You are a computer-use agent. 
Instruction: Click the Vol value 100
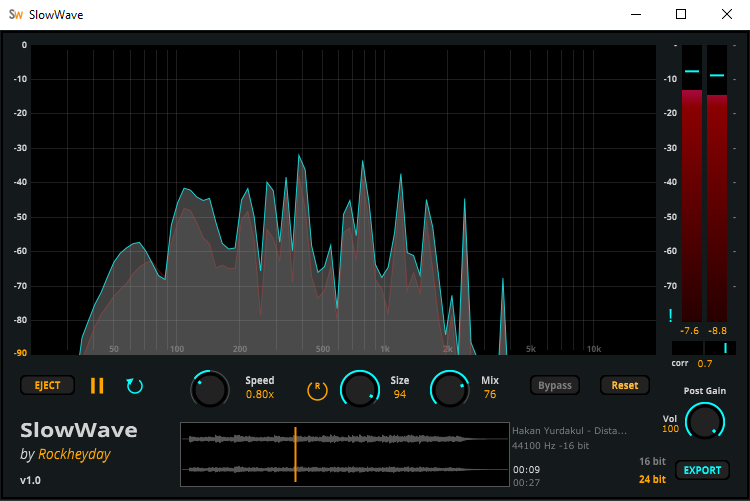click(x=670, y=429)
